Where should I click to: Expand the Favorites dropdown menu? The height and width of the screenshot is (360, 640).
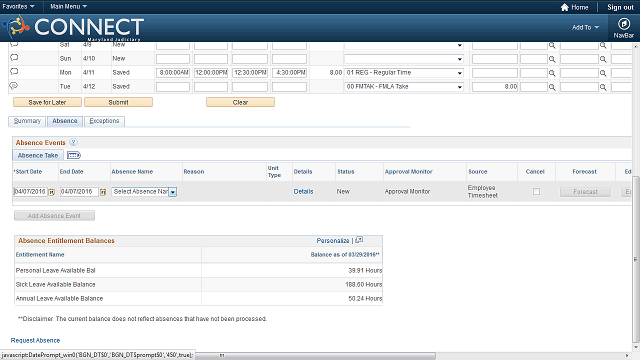tap(18, 7)
